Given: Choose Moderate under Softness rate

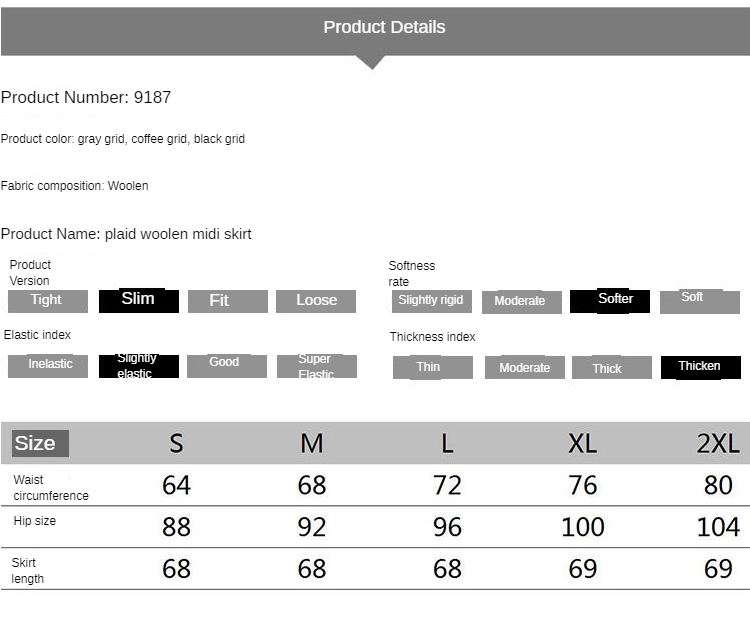Looking at the screenshot, I should 522,302.
